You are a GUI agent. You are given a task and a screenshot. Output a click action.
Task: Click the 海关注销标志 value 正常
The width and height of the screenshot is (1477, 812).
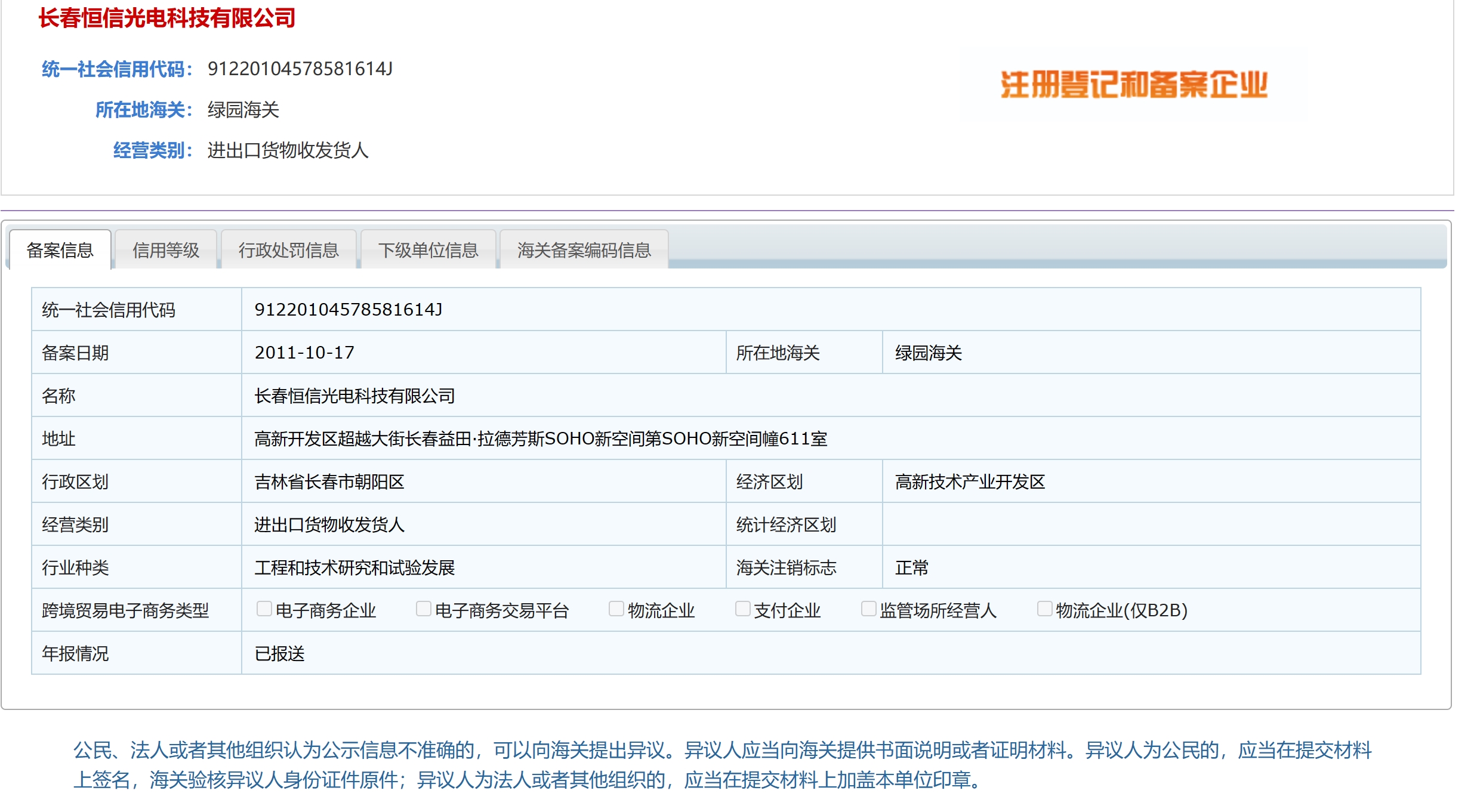[x=912, y=567]
